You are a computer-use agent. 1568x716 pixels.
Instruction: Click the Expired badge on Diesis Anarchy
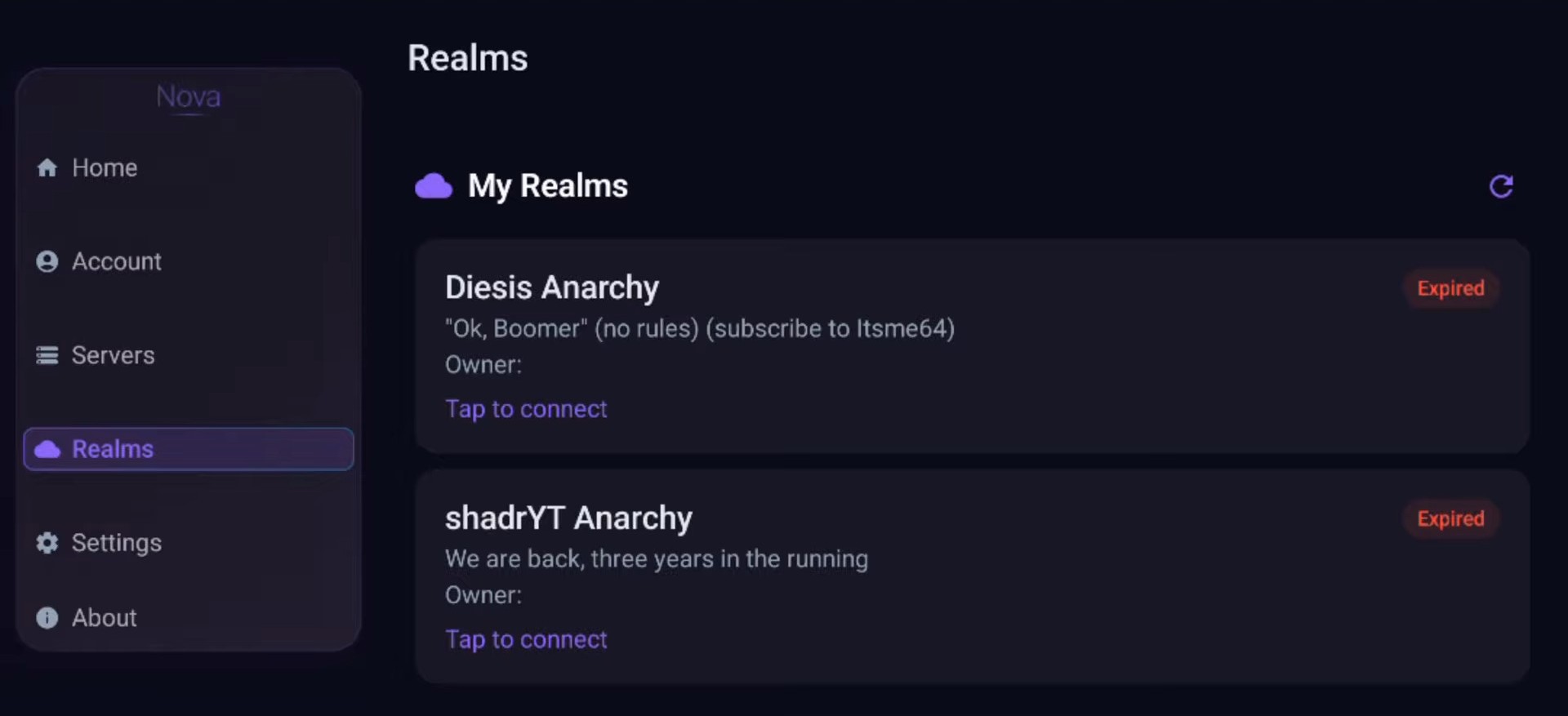point(1451,288)
